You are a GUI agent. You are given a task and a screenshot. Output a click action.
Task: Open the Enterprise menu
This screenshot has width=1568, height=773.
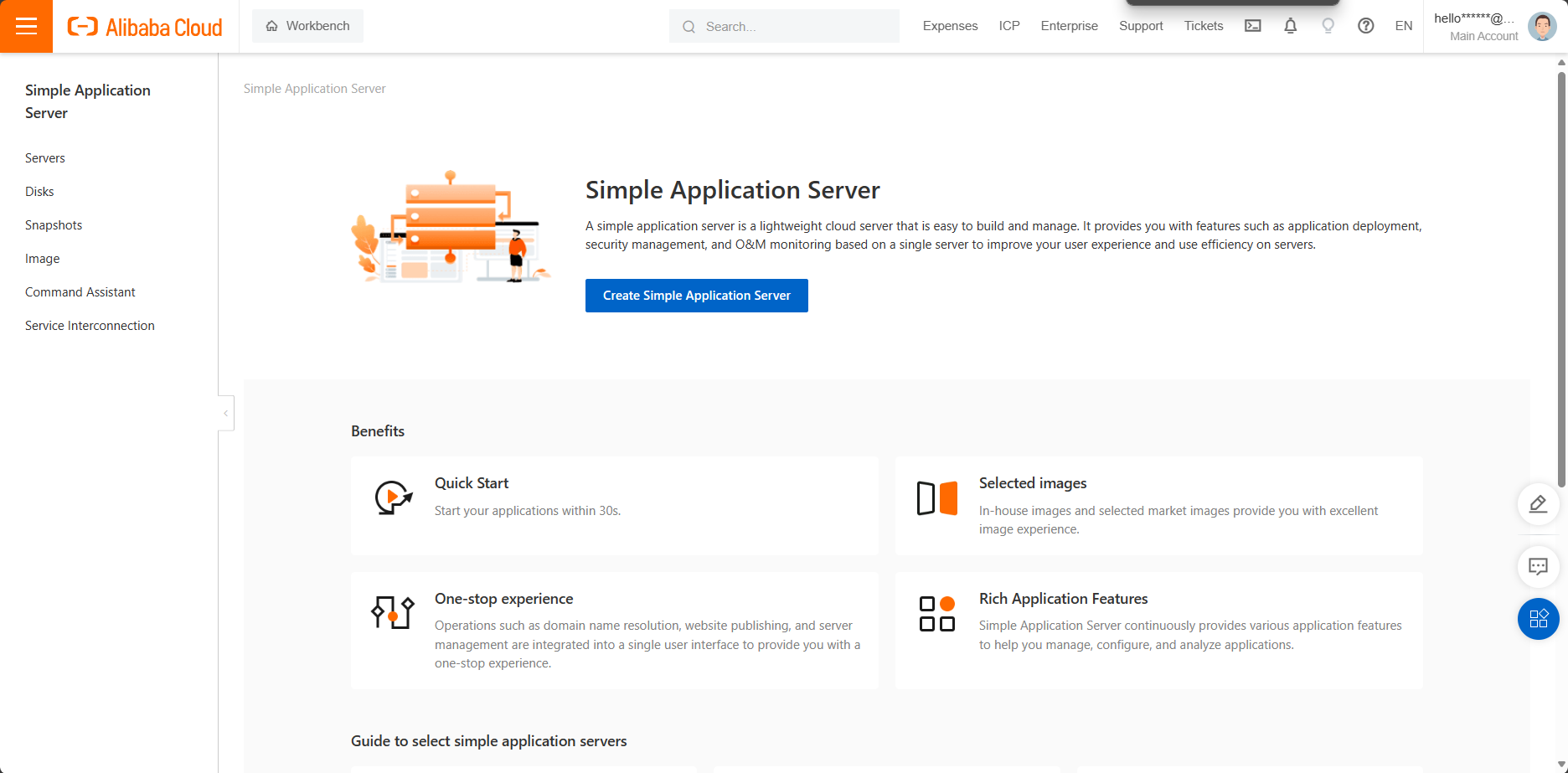(1069, 26)
